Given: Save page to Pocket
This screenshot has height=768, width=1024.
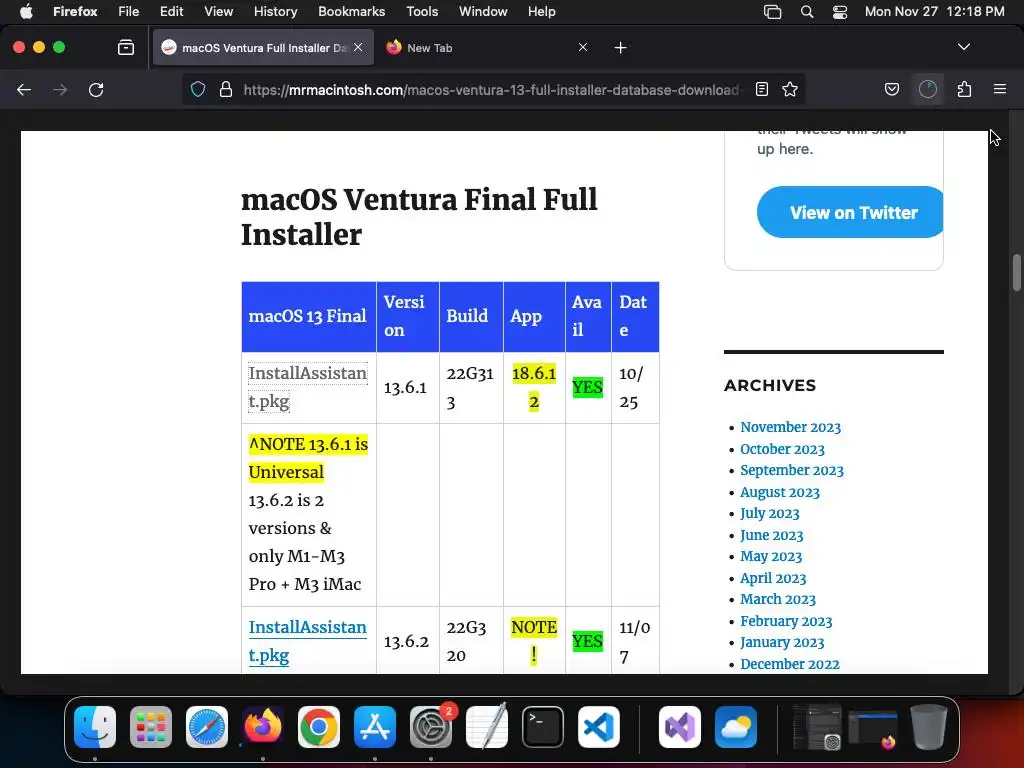Looking at the screenshot, I should pyautogui.click(x=892, y=89).
